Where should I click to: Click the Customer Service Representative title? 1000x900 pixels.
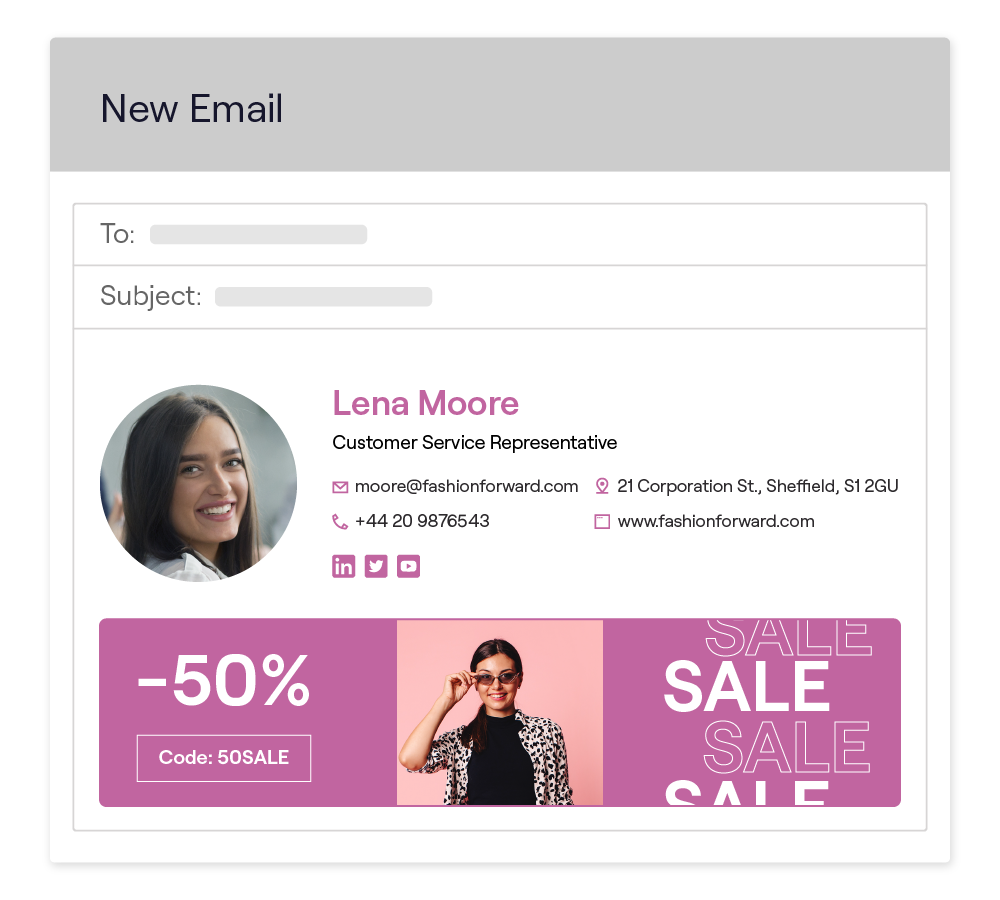click(x=474, y=442)
